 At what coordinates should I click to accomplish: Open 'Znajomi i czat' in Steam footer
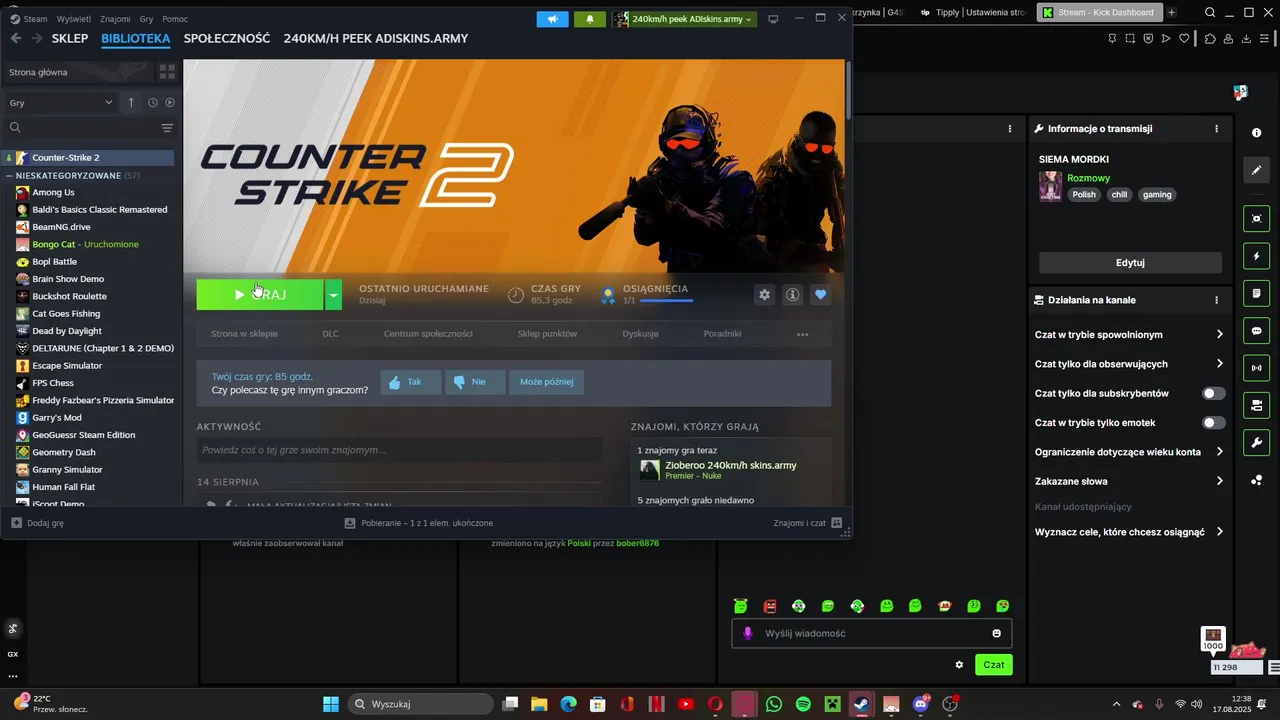pos(808,523)
